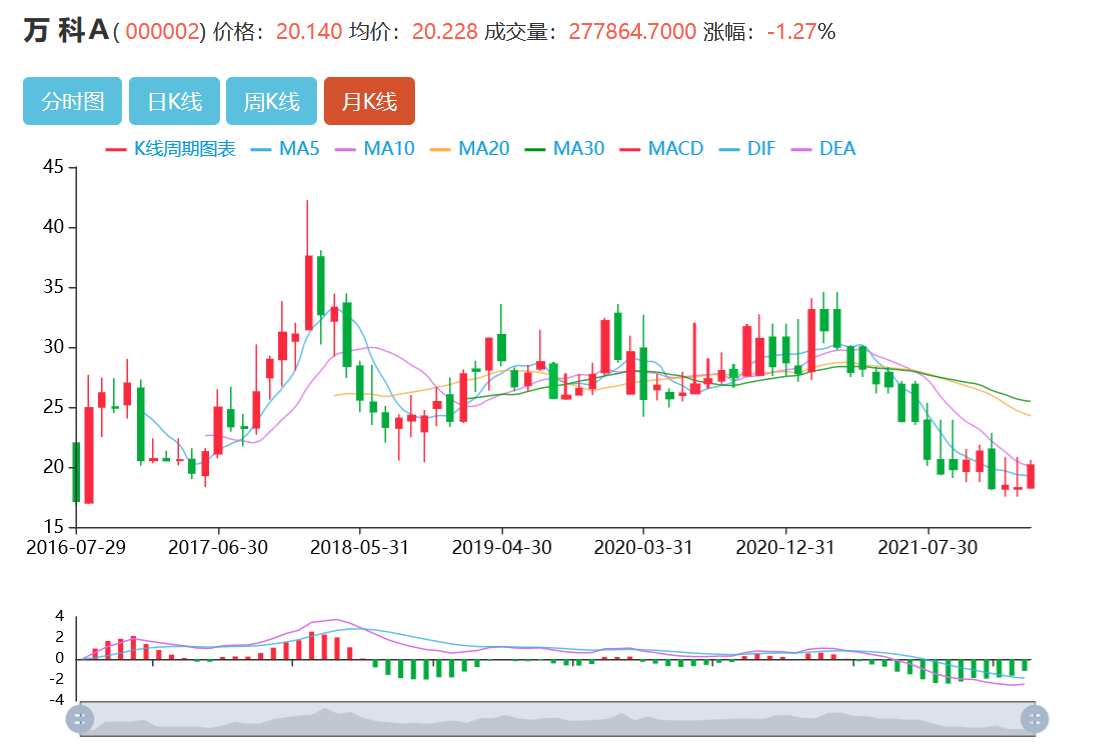Hide the MA30 moving average line
The height and width of the screenshot is (753, 1102).
[565, 149]
